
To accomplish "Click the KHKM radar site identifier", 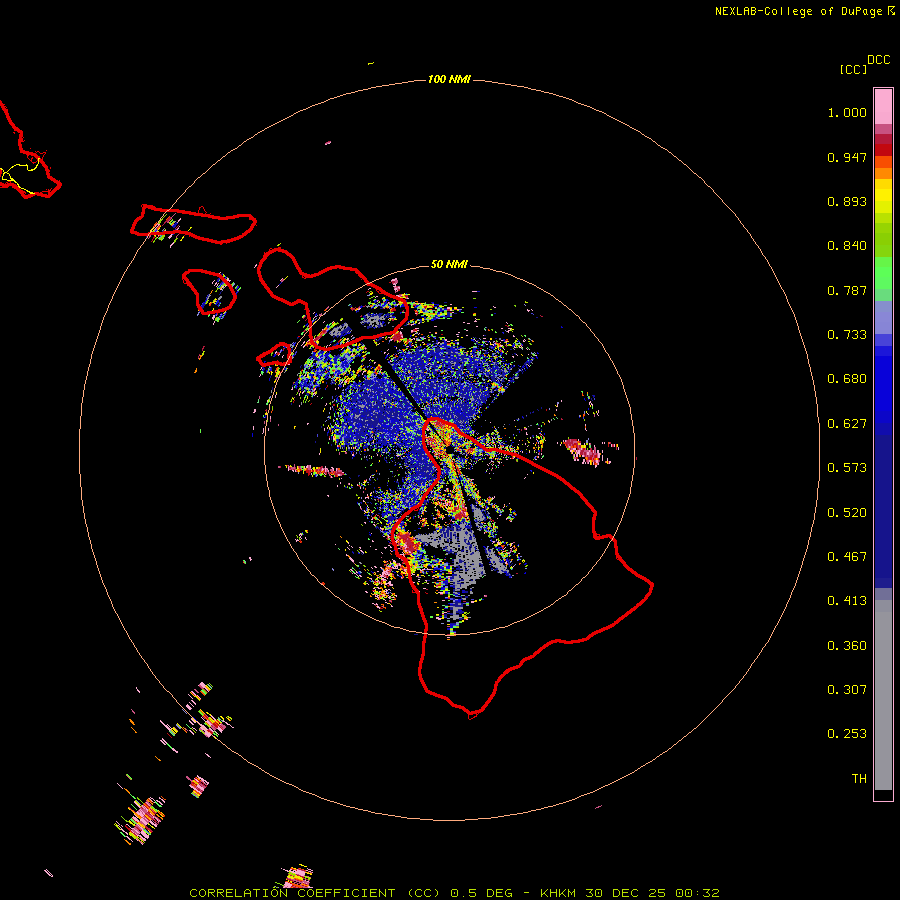I will (558, 893).
